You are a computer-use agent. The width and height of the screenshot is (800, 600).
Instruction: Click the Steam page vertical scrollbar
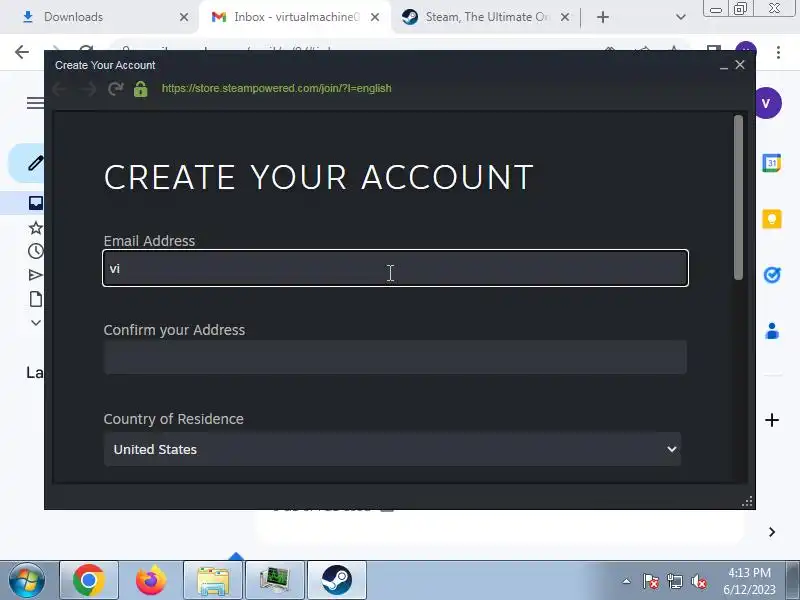(x=738, y=197)
